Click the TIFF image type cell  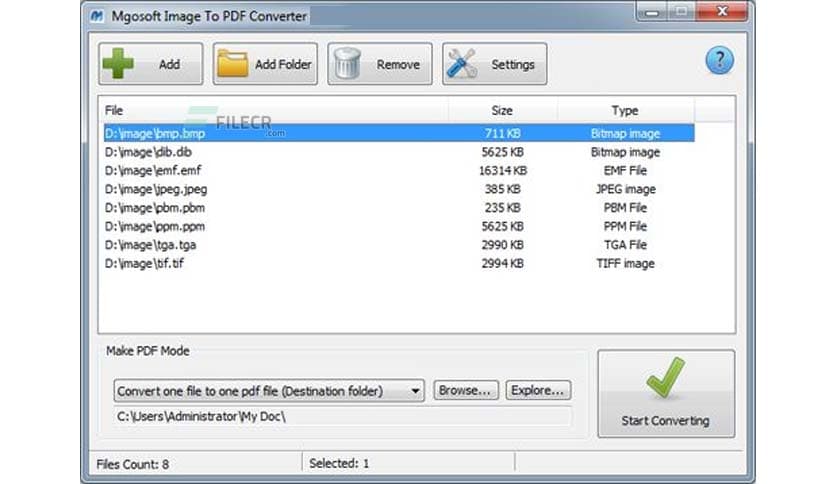click(x=625, y=263)
